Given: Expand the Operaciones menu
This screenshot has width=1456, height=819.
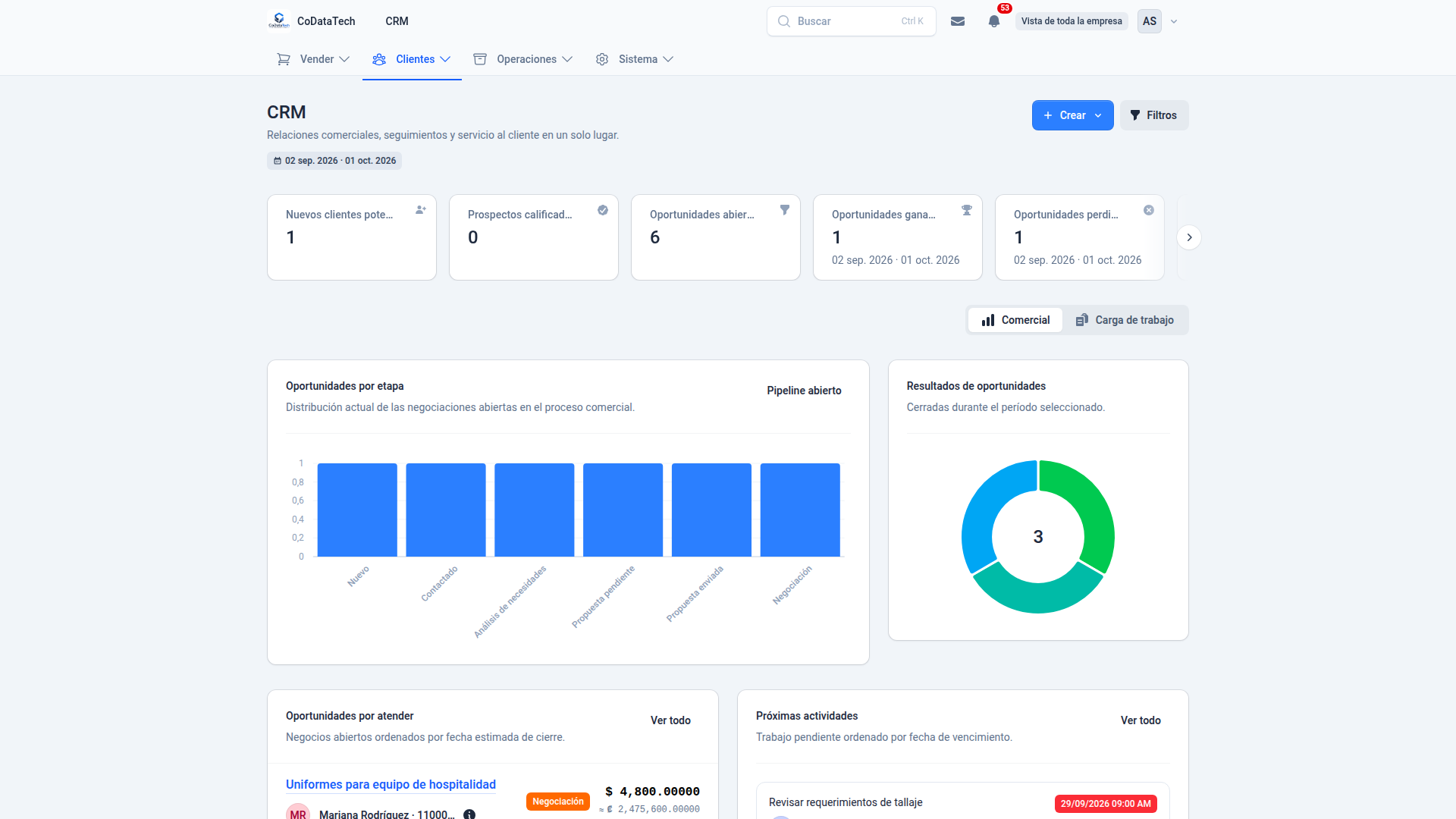Looking at the screenshot, I should (523, 59).
